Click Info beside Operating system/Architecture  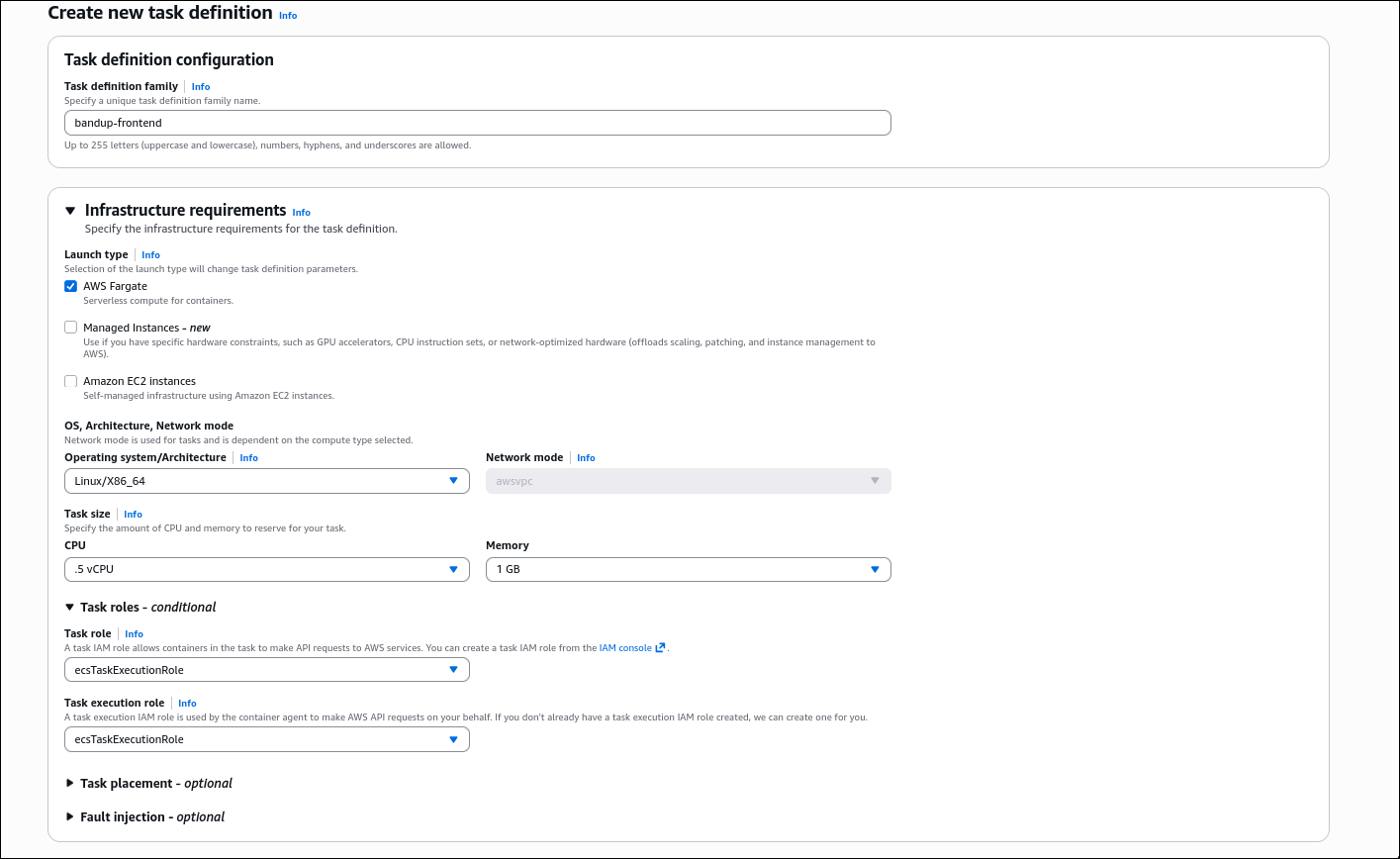coord(248,457)
